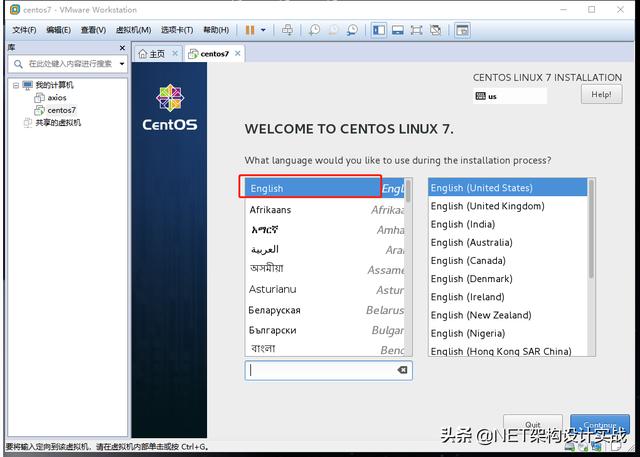This screenshot has height=457, width=640.
Task: Switch to Unity mode icon
Action: (x=436, y=30)
